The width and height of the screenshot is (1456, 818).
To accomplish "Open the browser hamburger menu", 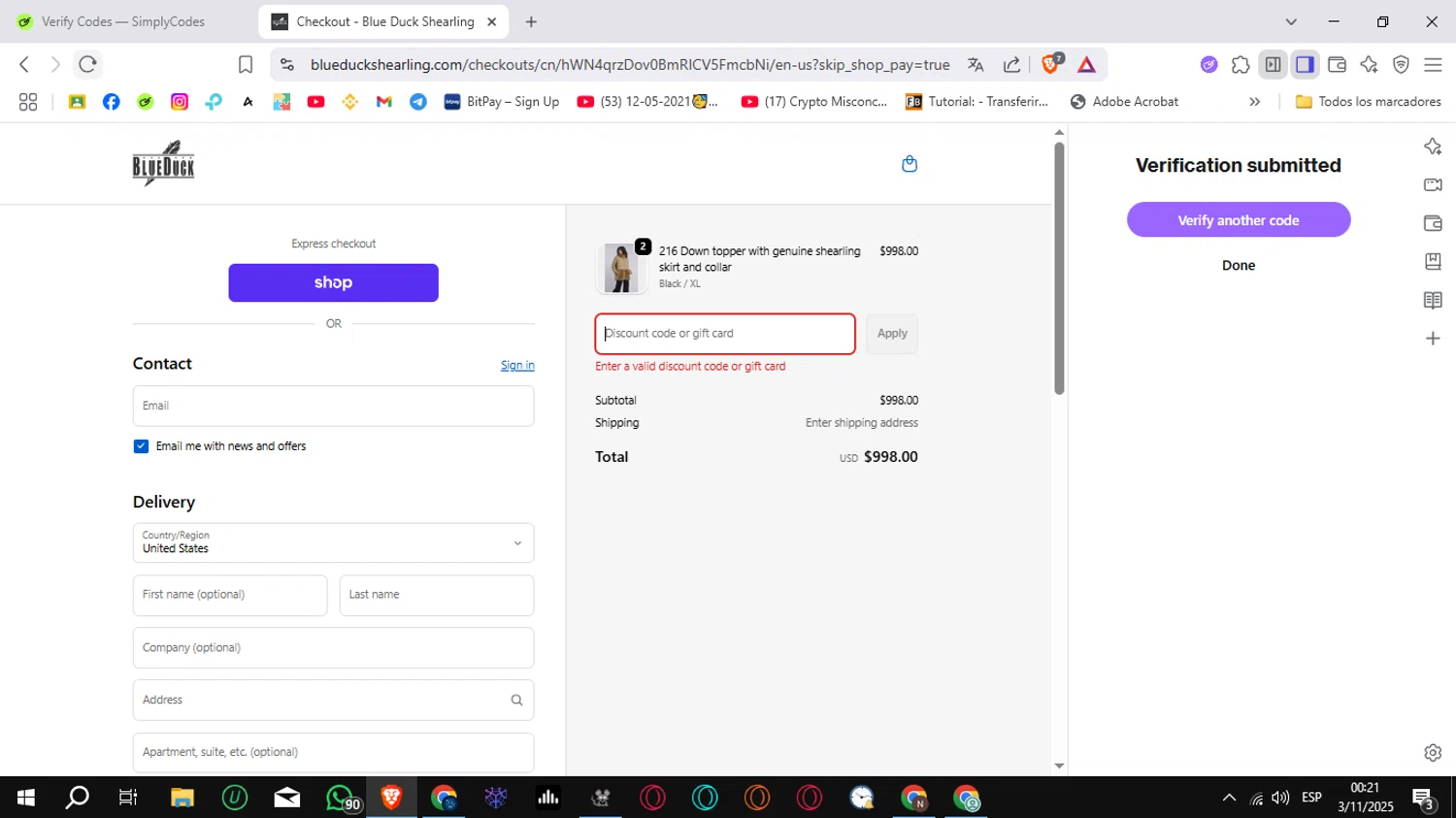I will click(x=1433, y=64).
